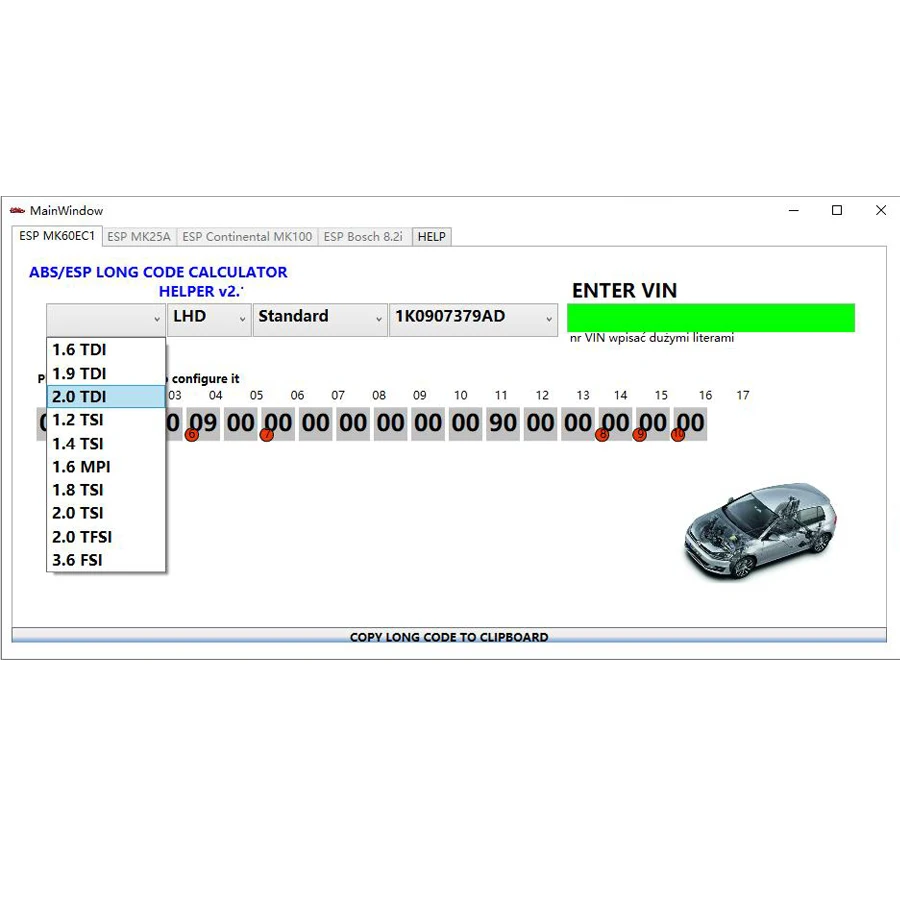The height and width of the screenshot is (900, 900).
Task: Switch to the ESP Bosch 8.2i tab
Action: (363, 236)
